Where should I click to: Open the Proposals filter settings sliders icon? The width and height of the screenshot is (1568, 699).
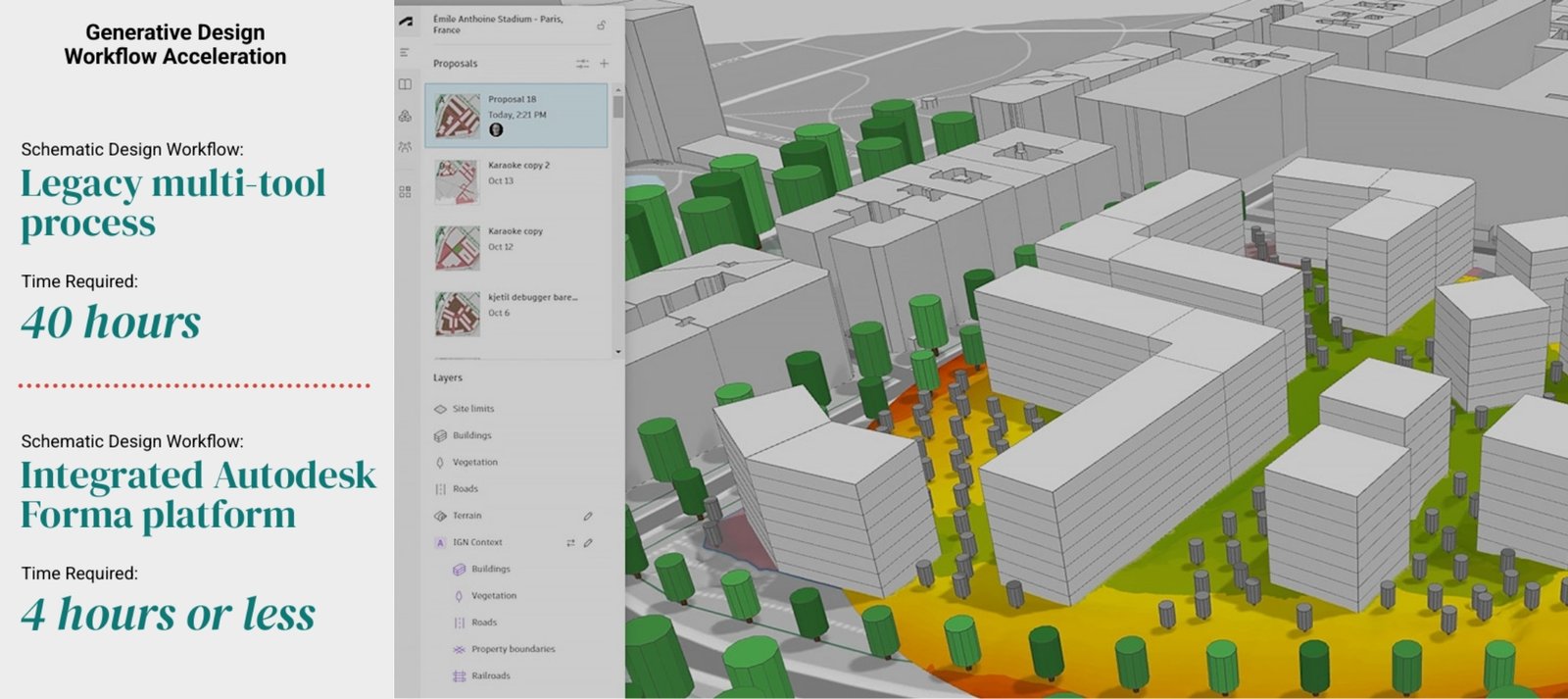[582, 64]
